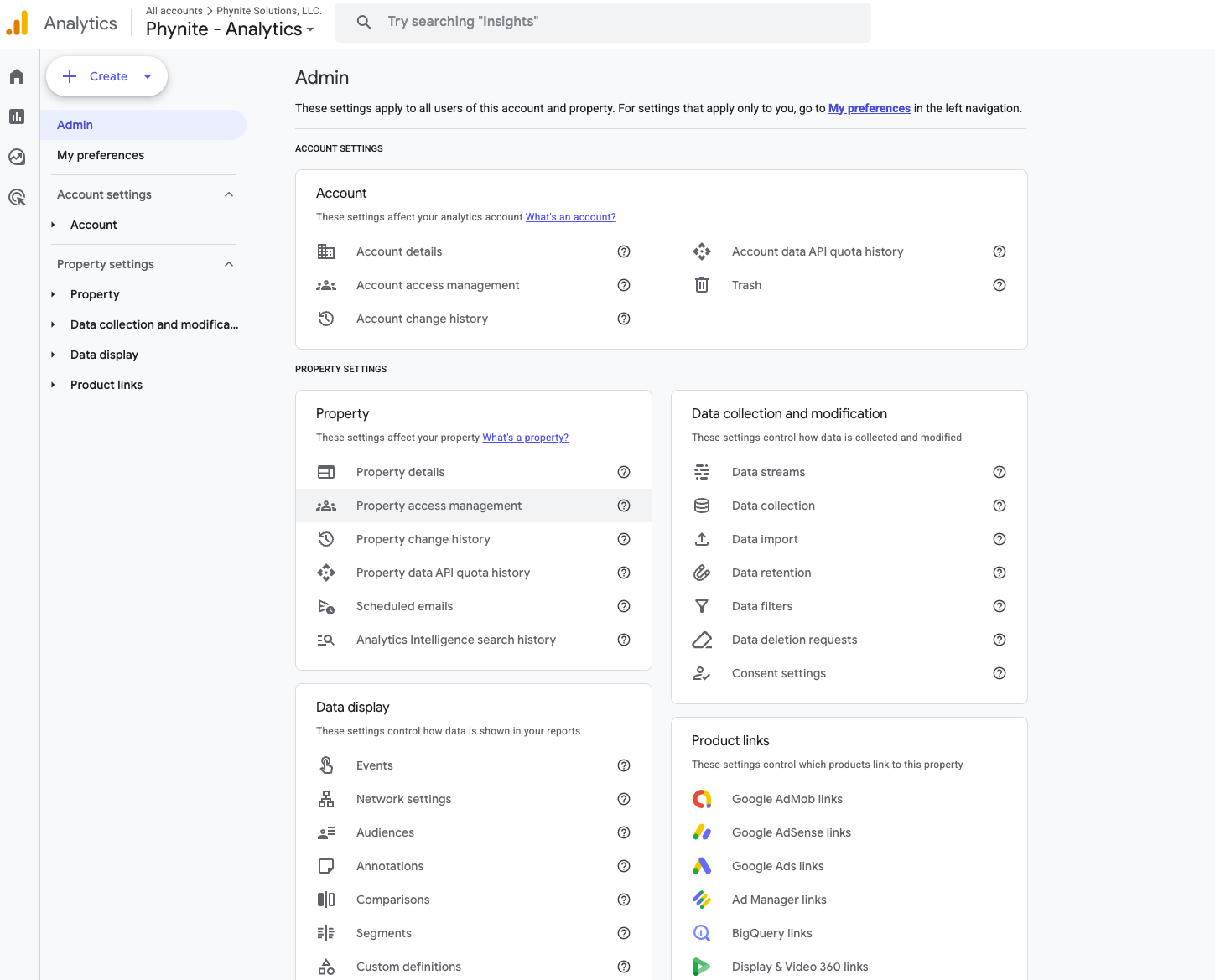Viewport: 1215px width, 980px height.
Task: Expand the Account tree item
Action: (53, 225)
